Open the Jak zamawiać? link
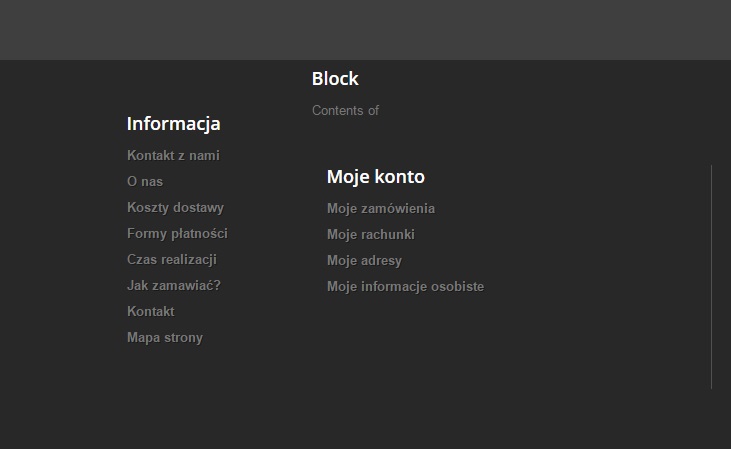Image resolution: width=731 pixels, height=449 pixels. pos(174,286)
